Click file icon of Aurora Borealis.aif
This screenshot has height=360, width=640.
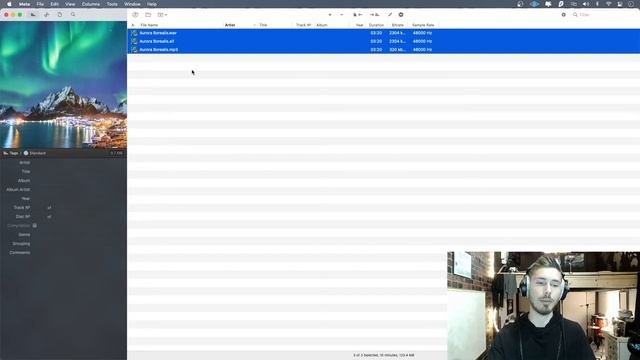[134, 41]
